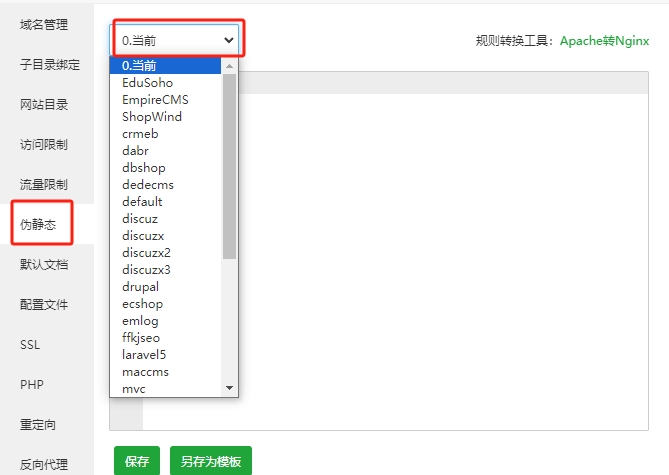Open the 默认文档 tab
Image resolution: width=669 pixels, height=475 pixels.
click(44, 264)
